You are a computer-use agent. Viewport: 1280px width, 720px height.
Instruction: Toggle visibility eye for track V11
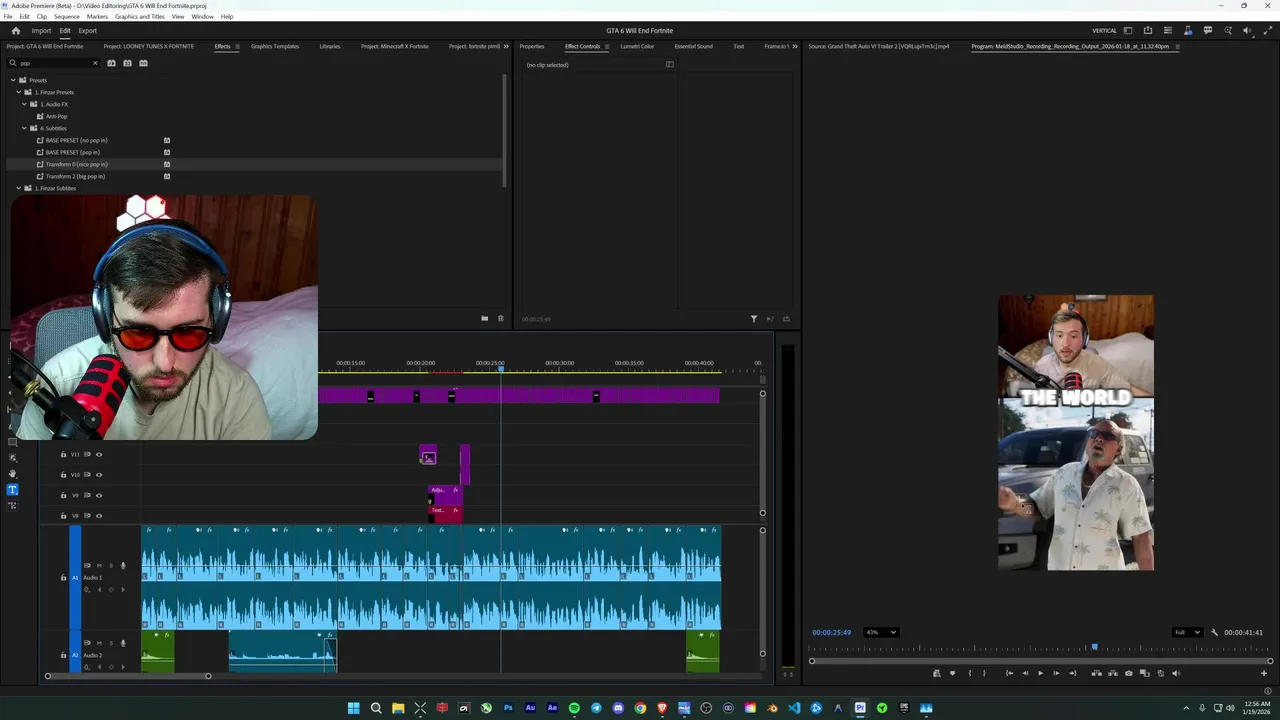[98, 454]
